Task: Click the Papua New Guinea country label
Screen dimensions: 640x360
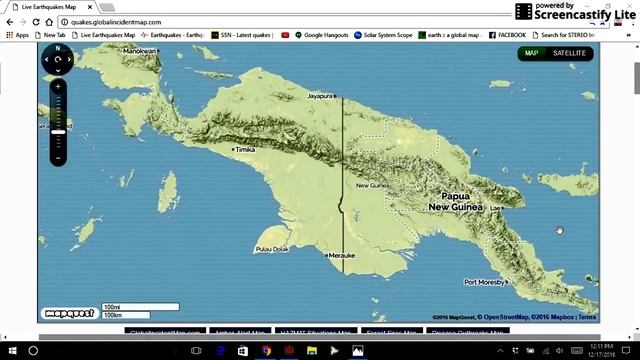Action: [456, 202]
